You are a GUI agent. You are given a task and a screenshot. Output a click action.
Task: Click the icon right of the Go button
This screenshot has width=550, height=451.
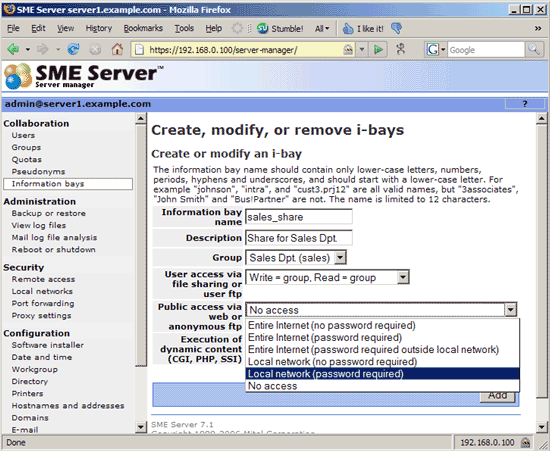[x=401, y=49]
